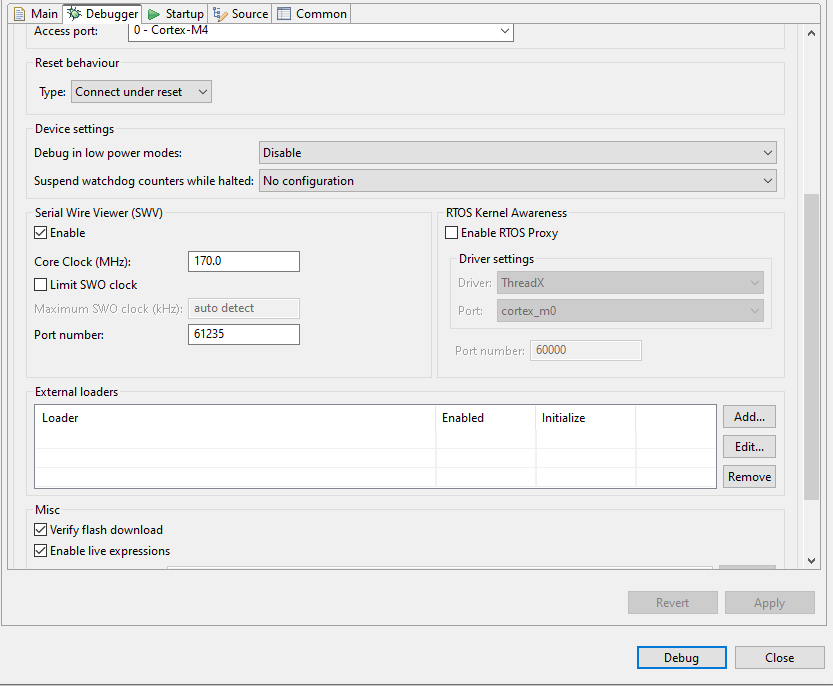The height and width of the screenshot is (686, 833).
Task: Click the Debug button
Action: coord(681,657)
